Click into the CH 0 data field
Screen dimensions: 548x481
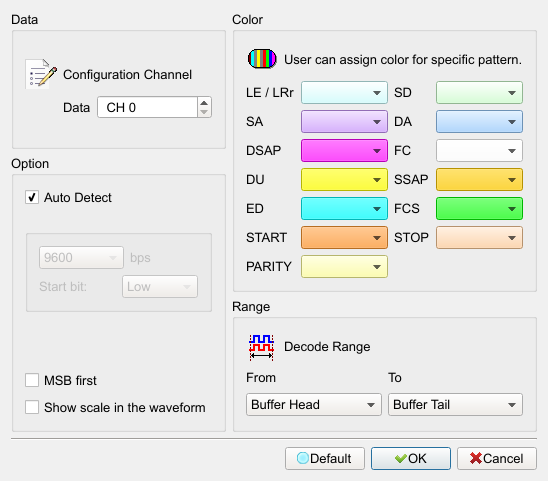(147, 107)
